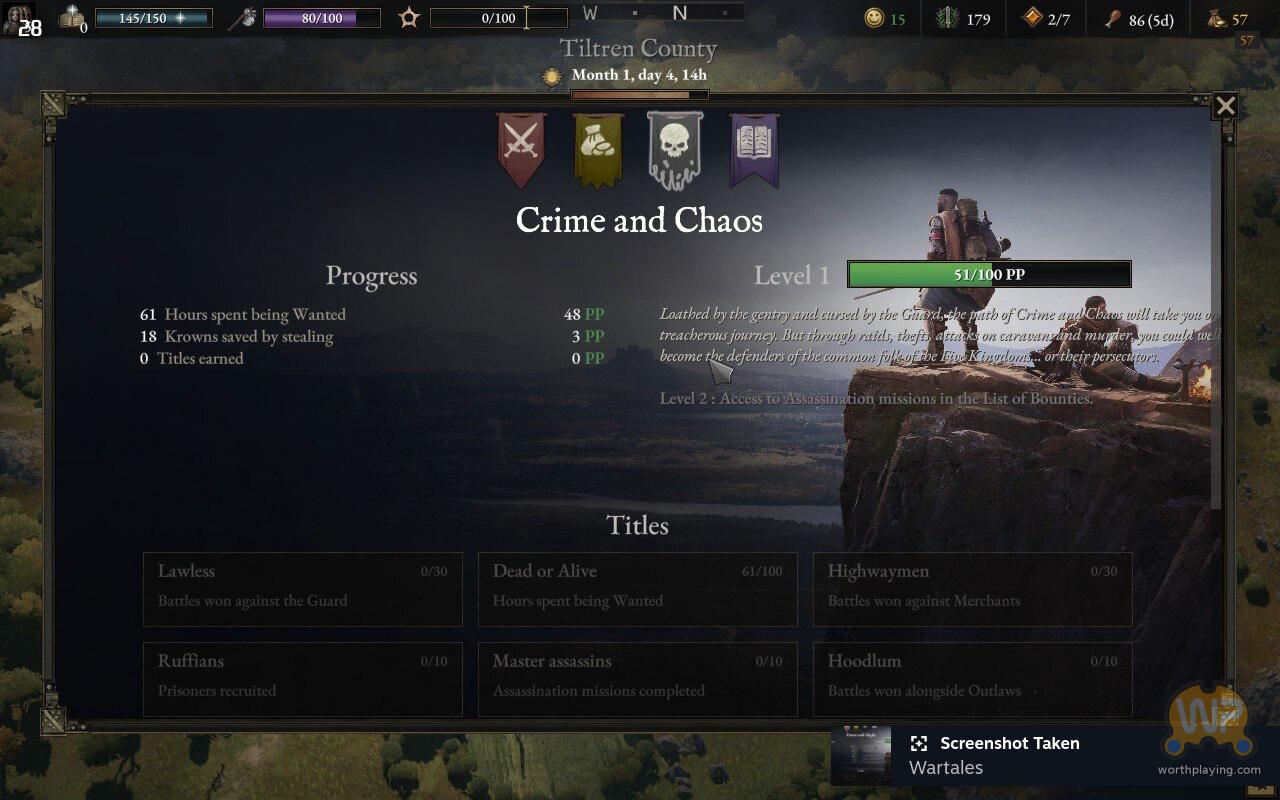
Task: Click the Screenshot Taken notification thumbnail
Action: [x=862, y=755]
